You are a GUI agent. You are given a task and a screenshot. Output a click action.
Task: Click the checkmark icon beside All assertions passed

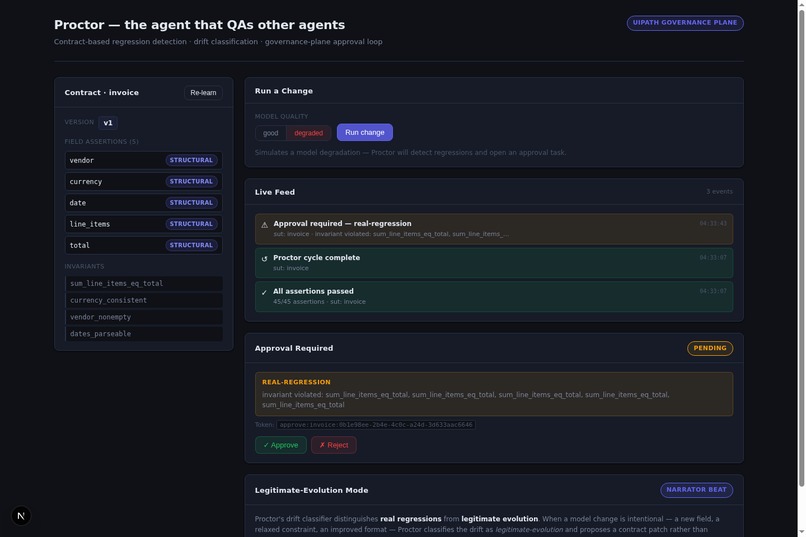coord(264,292)
